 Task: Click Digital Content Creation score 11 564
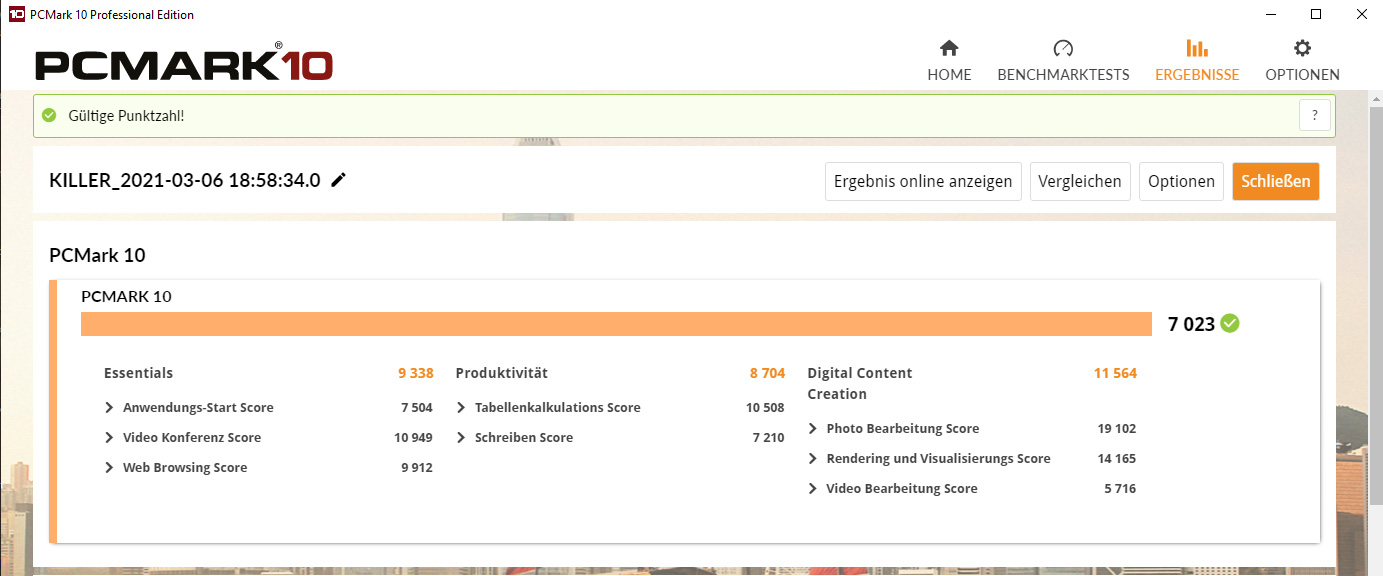tap(1115, 373)
